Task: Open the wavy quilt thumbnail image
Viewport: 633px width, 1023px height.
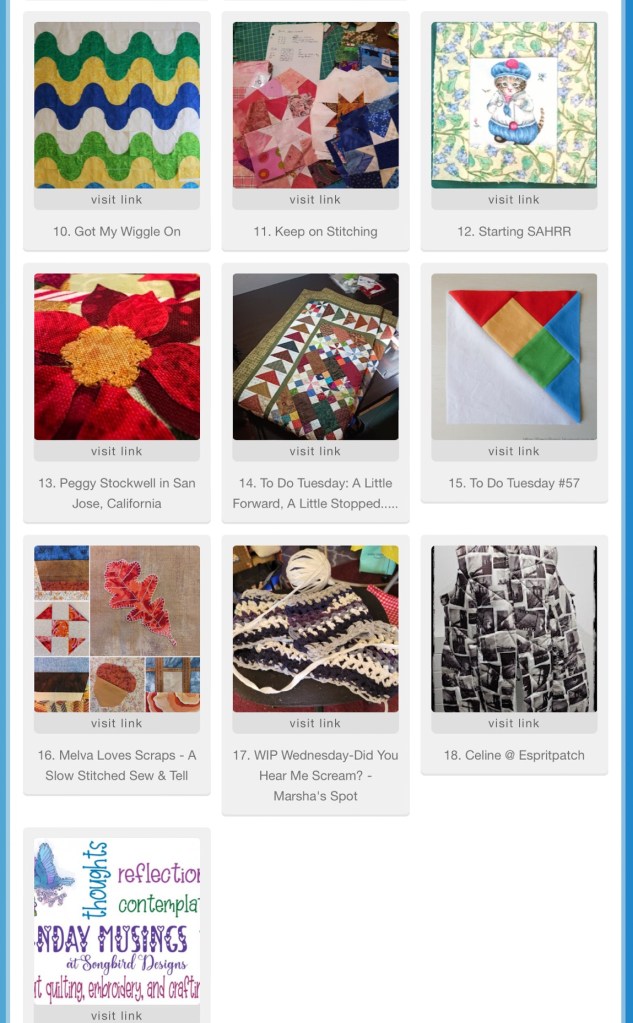Action: tap(117, 105)
